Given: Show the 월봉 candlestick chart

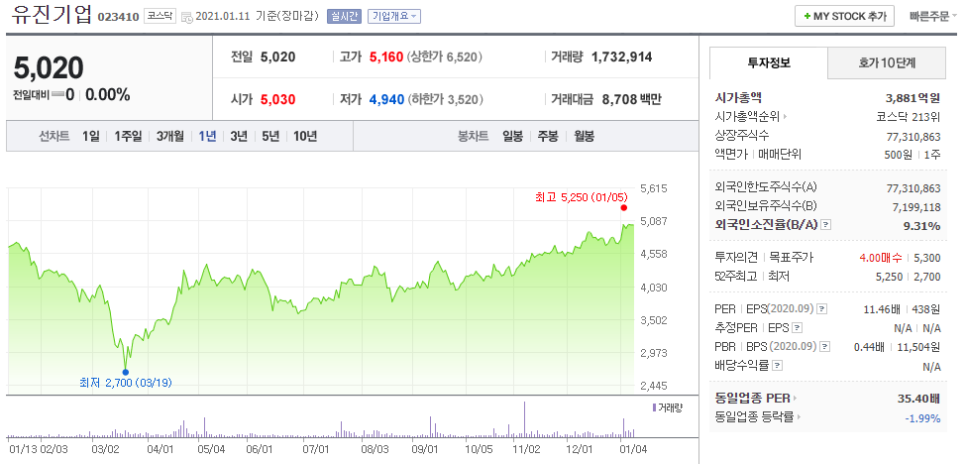Looking at the screenshot, I should coord(584,136).
